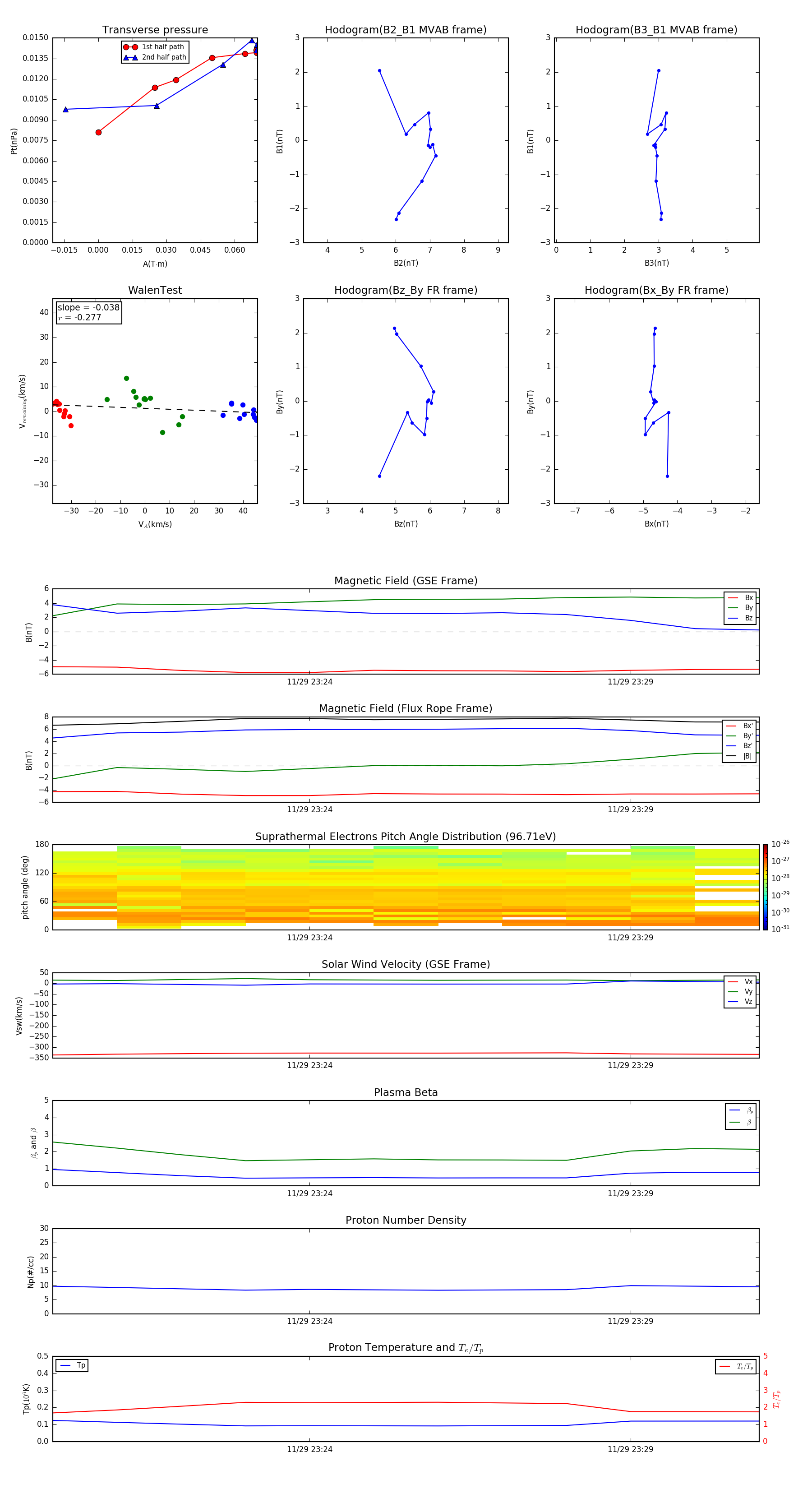Click the "B3(nT)" axis label
812x1489 pixels.
pyautogui.click(x=656, y=263)
